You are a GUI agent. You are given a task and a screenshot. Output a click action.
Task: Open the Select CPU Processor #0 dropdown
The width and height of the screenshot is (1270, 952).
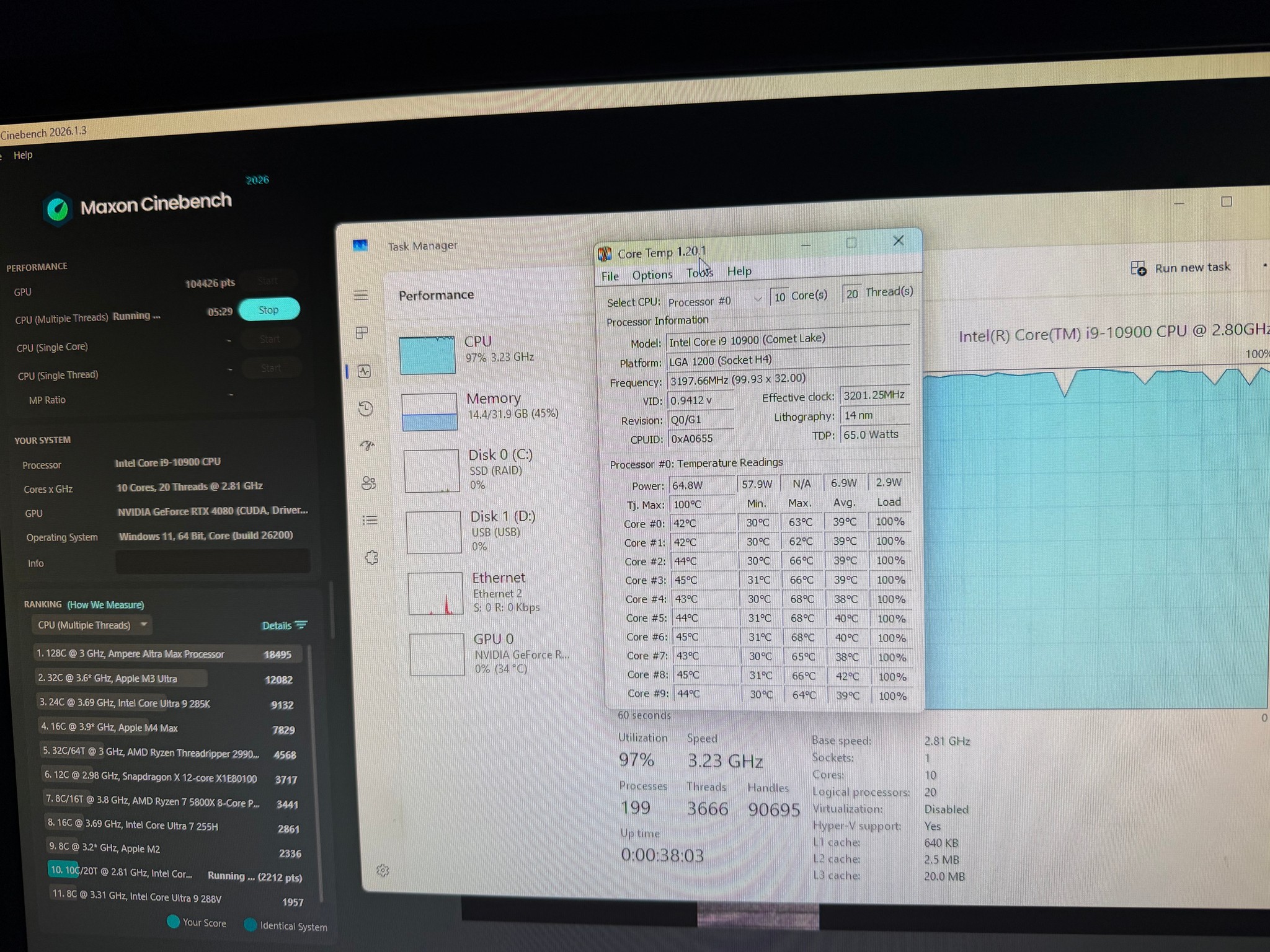coord(716,301)
